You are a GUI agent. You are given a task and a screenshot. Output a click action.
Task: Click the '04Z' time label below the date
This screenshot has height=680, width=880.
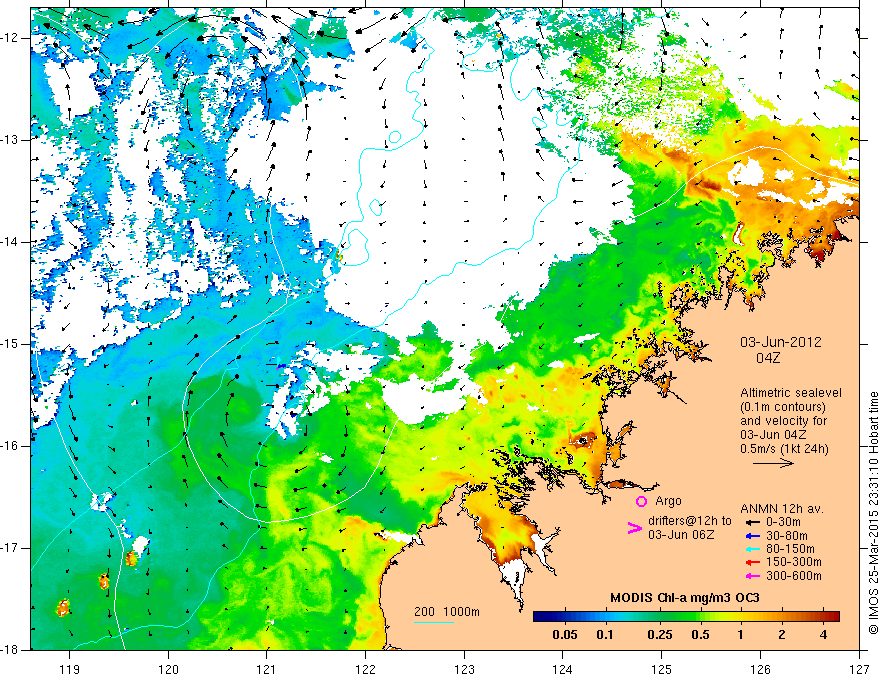[x=768, y=358]
